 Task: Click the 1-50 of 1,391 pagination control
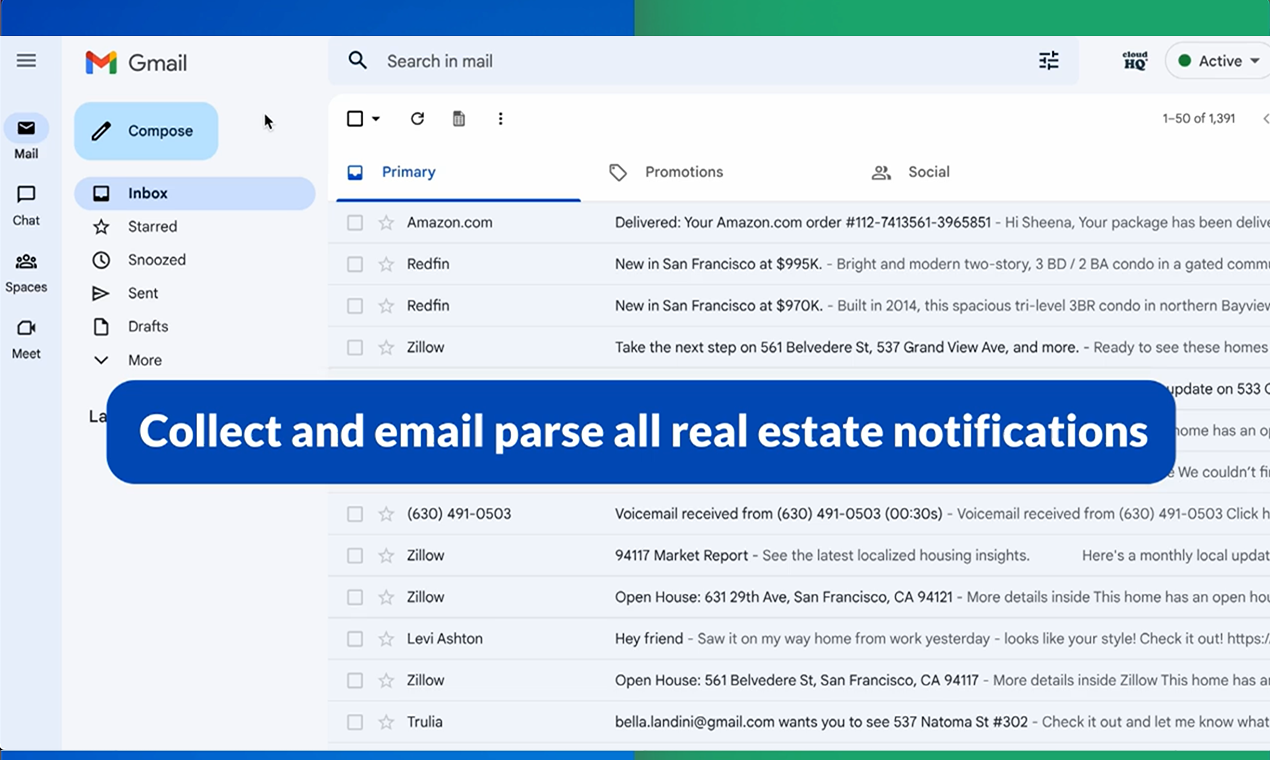(1199, 118)
